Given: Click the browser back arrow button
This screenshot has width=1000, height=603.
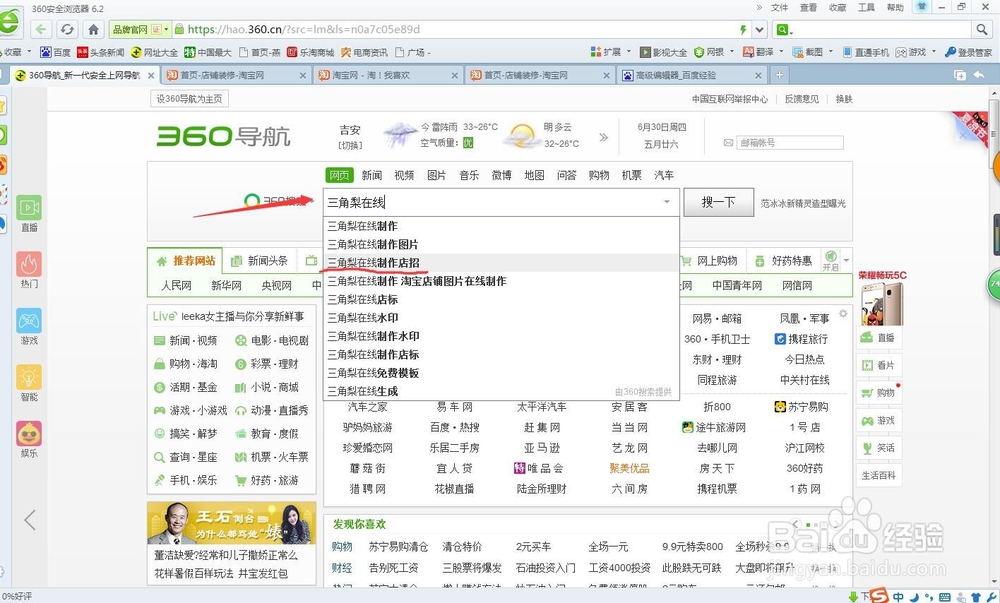Looking at the screenshot, I should [41, 29].
